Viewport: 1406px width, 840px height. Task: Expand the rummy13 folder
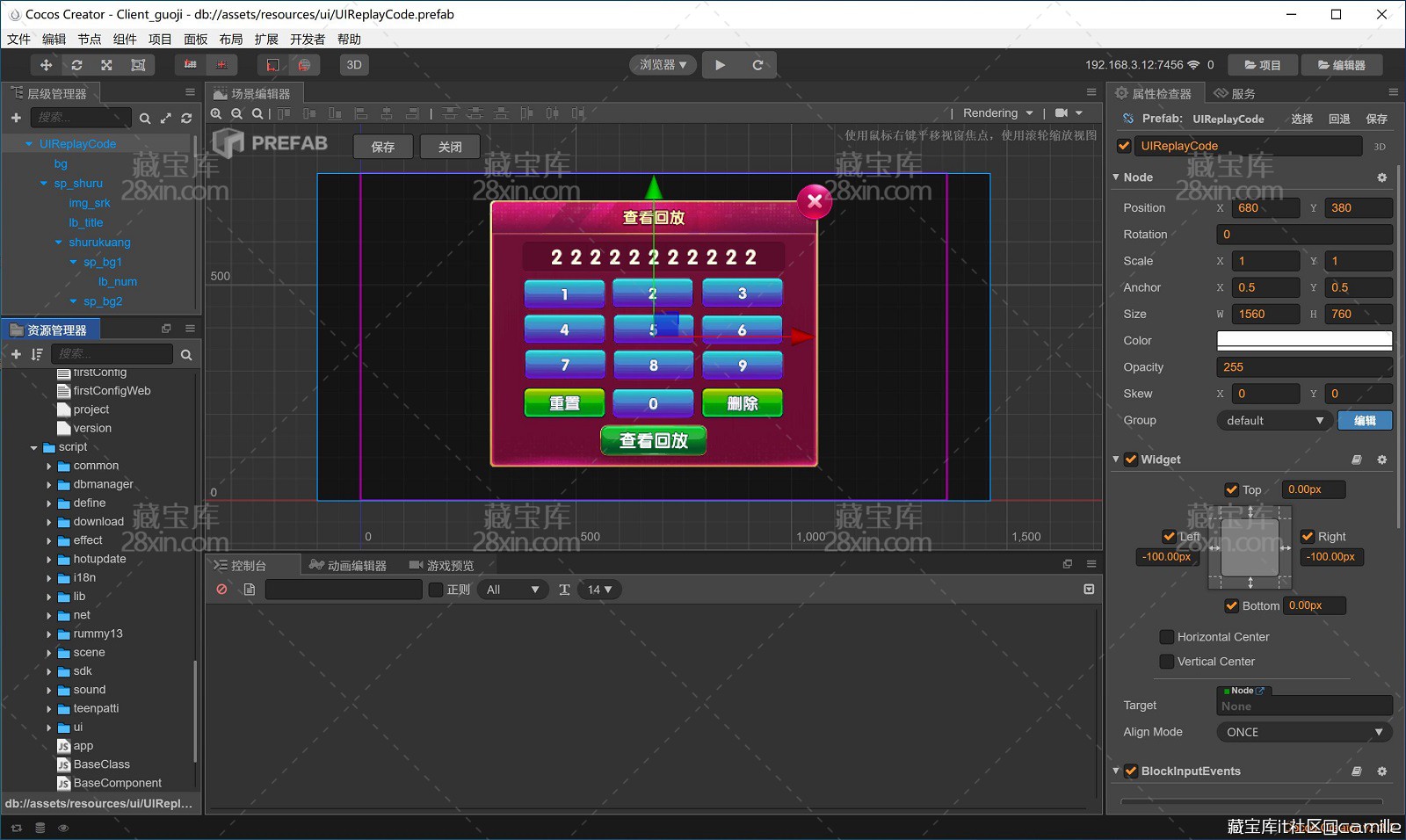pyautogui.click(x=49, y=634)
